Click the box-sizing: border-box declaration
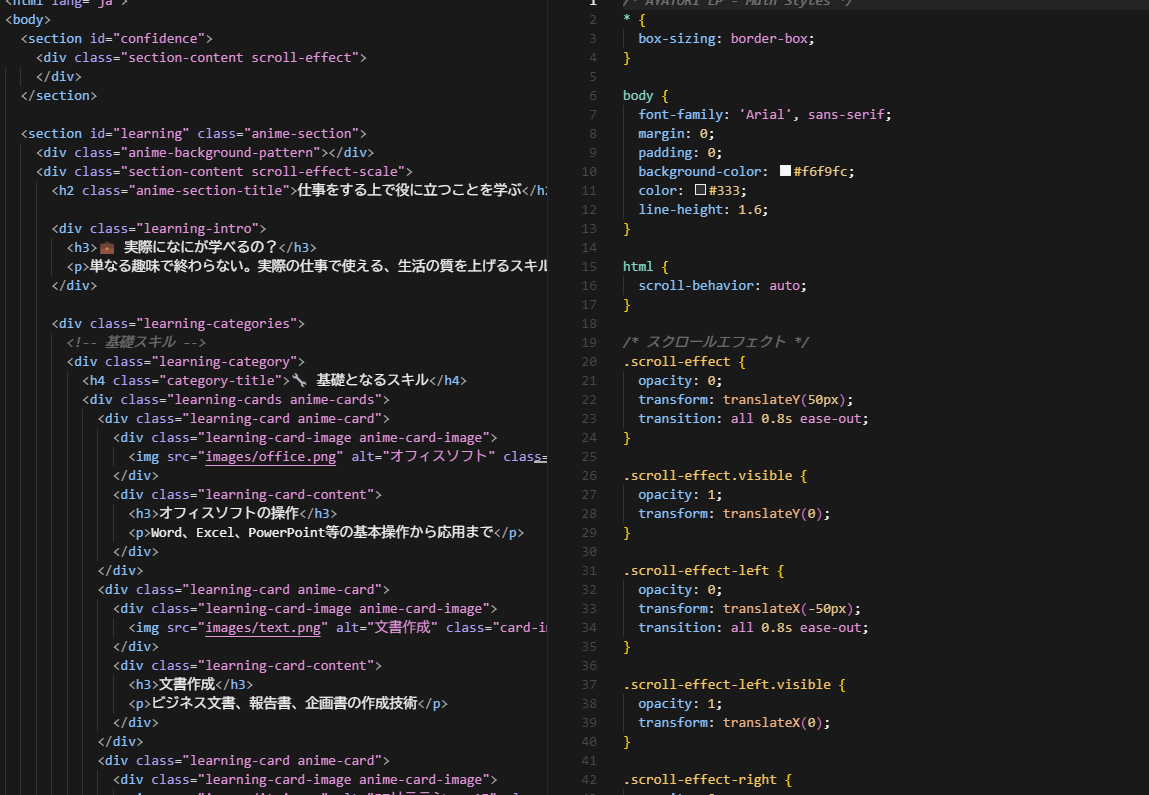Viewport: 1149px width, 795px height. tap(726, 39)
